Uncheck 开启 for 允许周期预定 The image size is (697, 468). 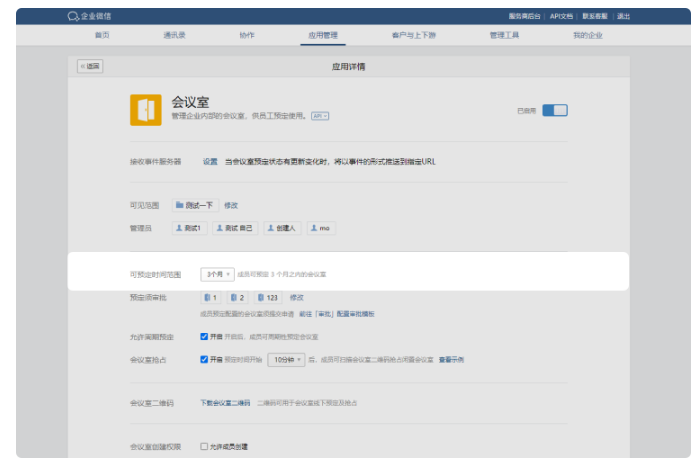point(204,336)
